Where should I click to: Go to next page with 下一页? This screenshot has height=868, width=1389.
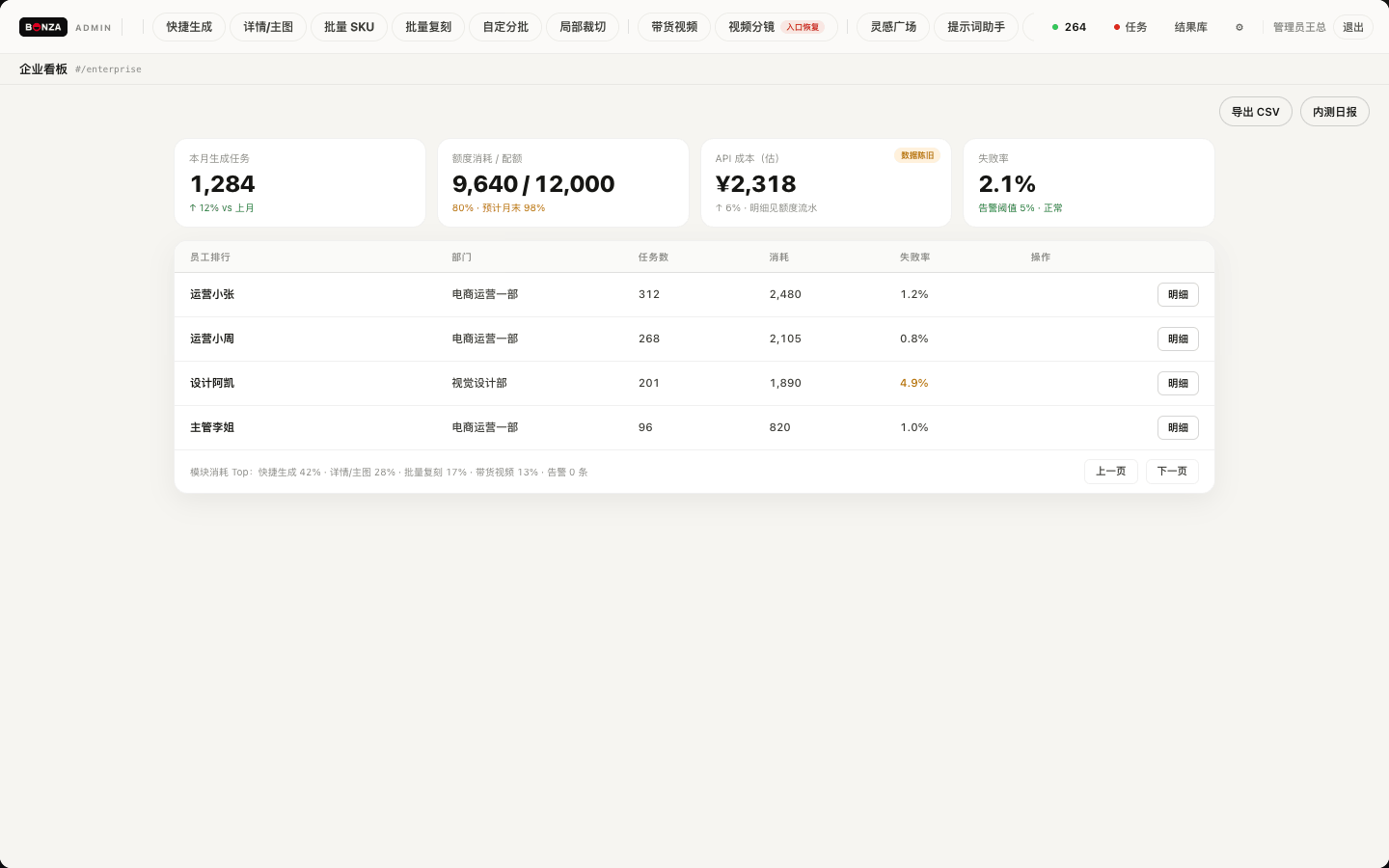click(1172, 471)
